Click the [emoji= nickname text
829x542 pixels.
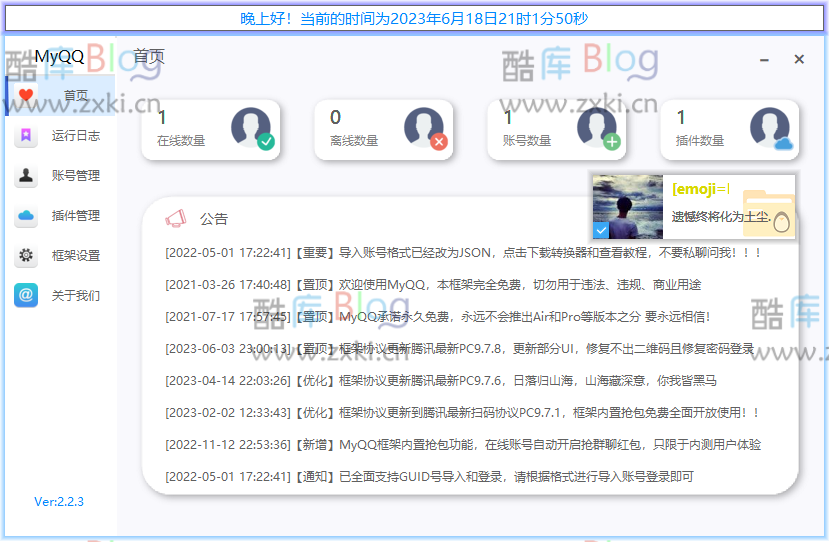click(x=701, y=189)
